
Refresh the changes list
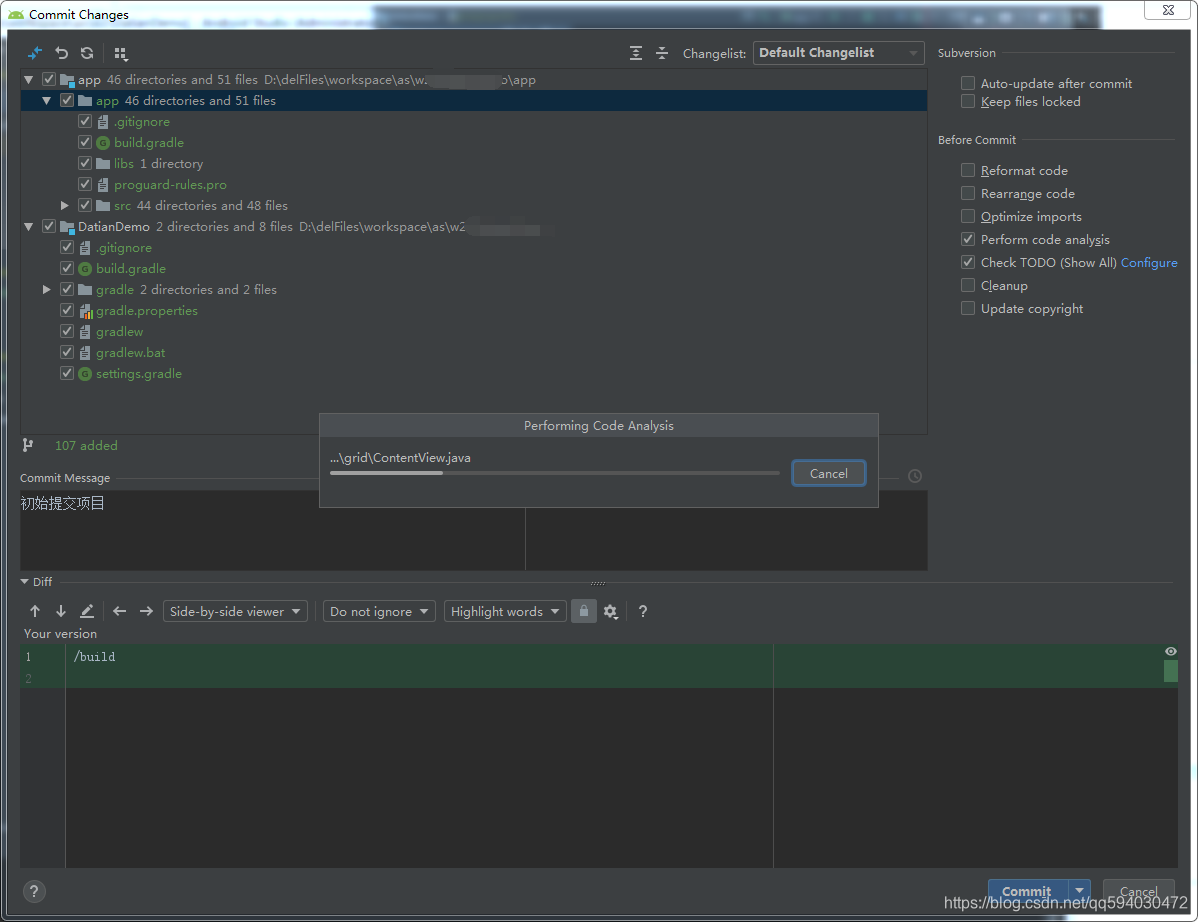point(87,53)
